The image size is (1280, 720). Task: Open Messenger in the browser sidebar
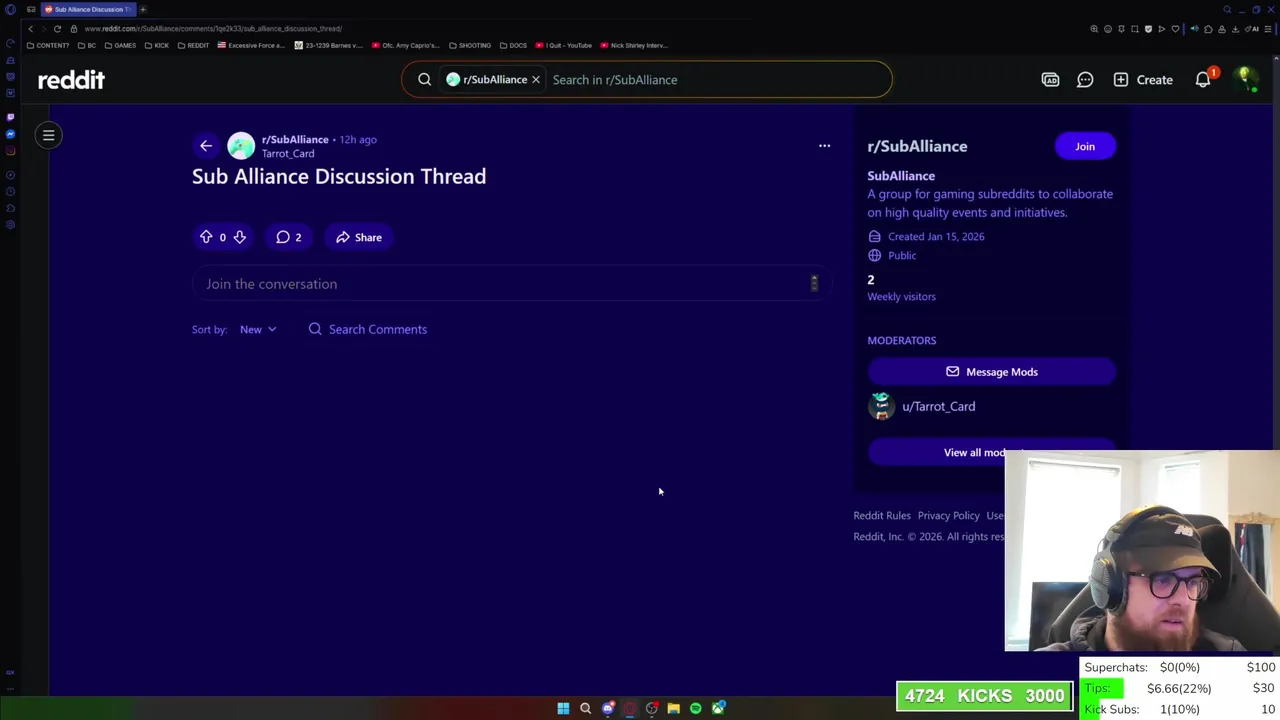pos(11,134)
